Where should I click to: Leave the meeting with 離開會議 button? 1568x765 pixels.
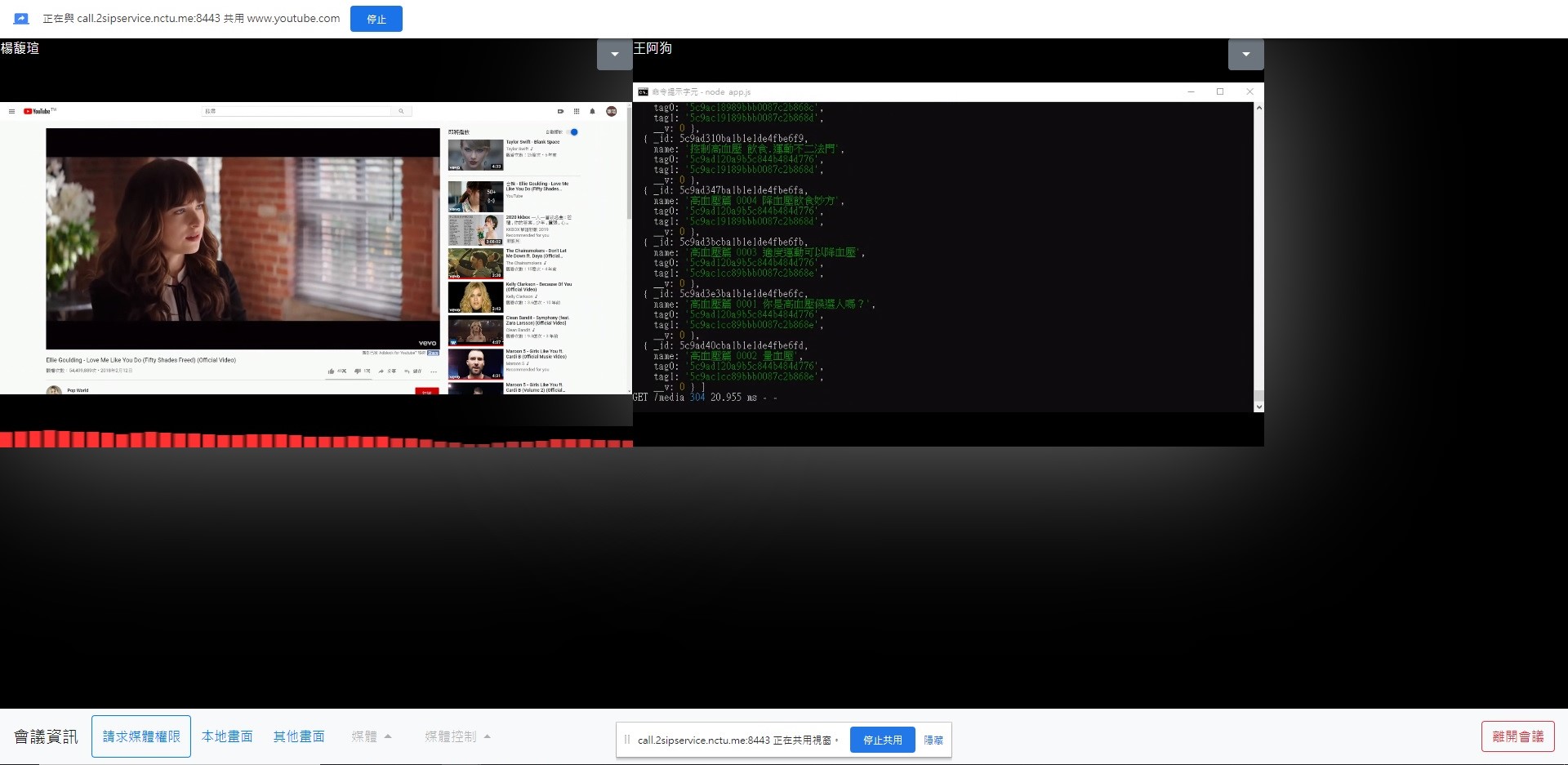(1517, 736)
